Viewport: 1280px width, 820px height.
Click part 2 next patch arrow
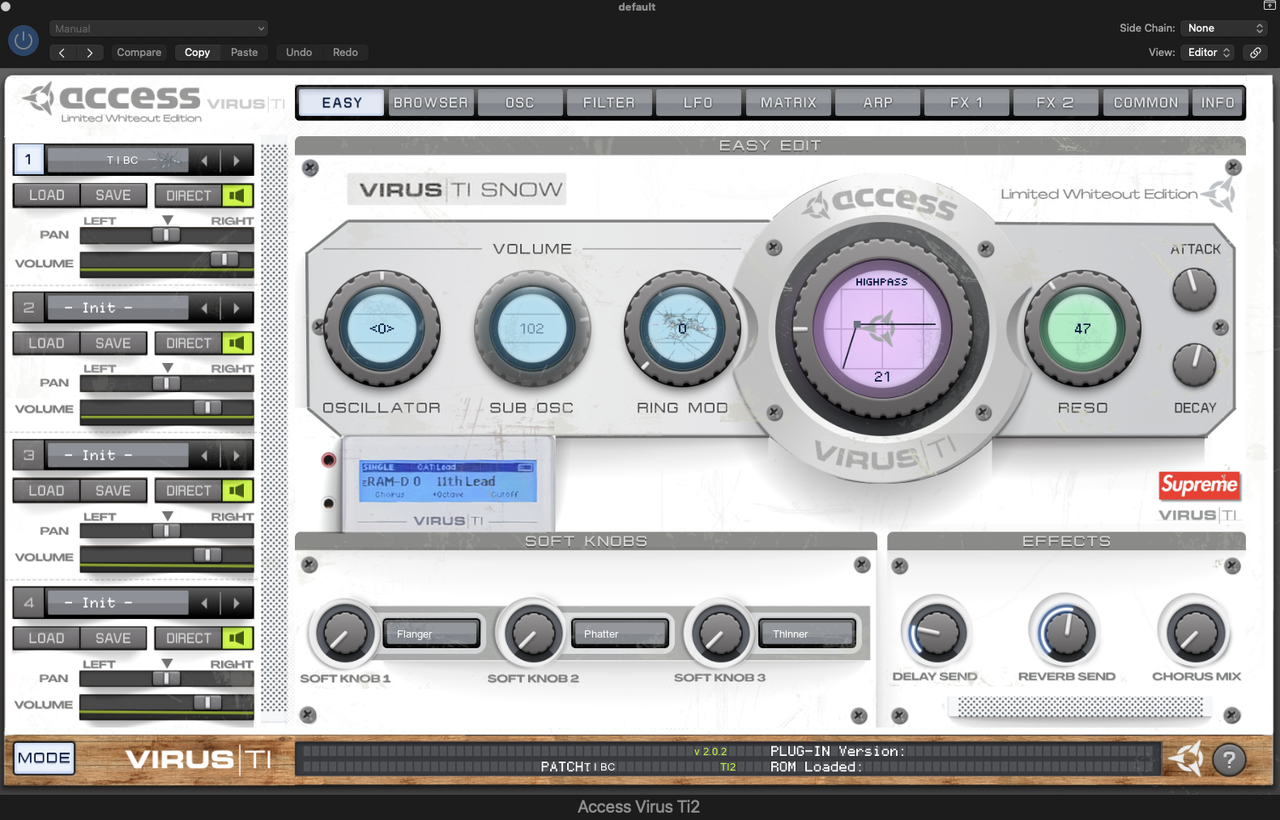click(x=237, y=308)
